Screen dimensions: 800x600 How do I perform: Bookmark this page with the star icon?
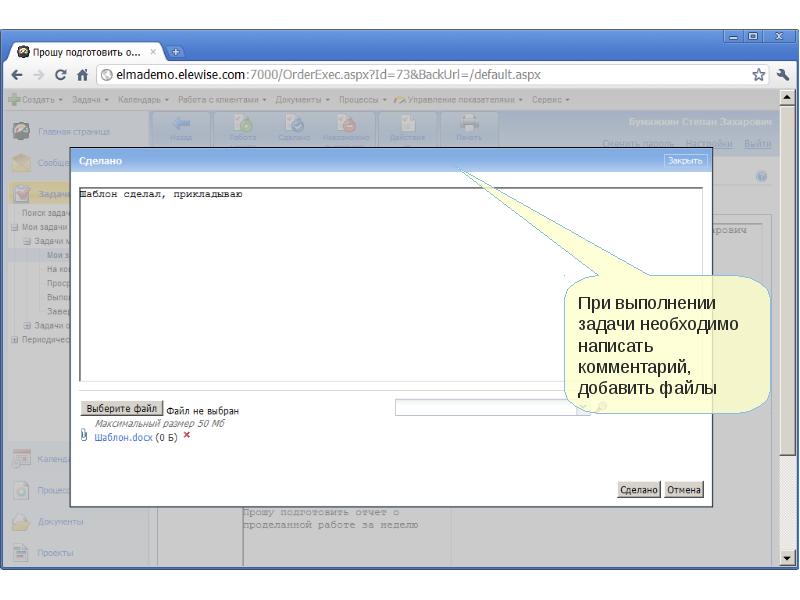759,75
